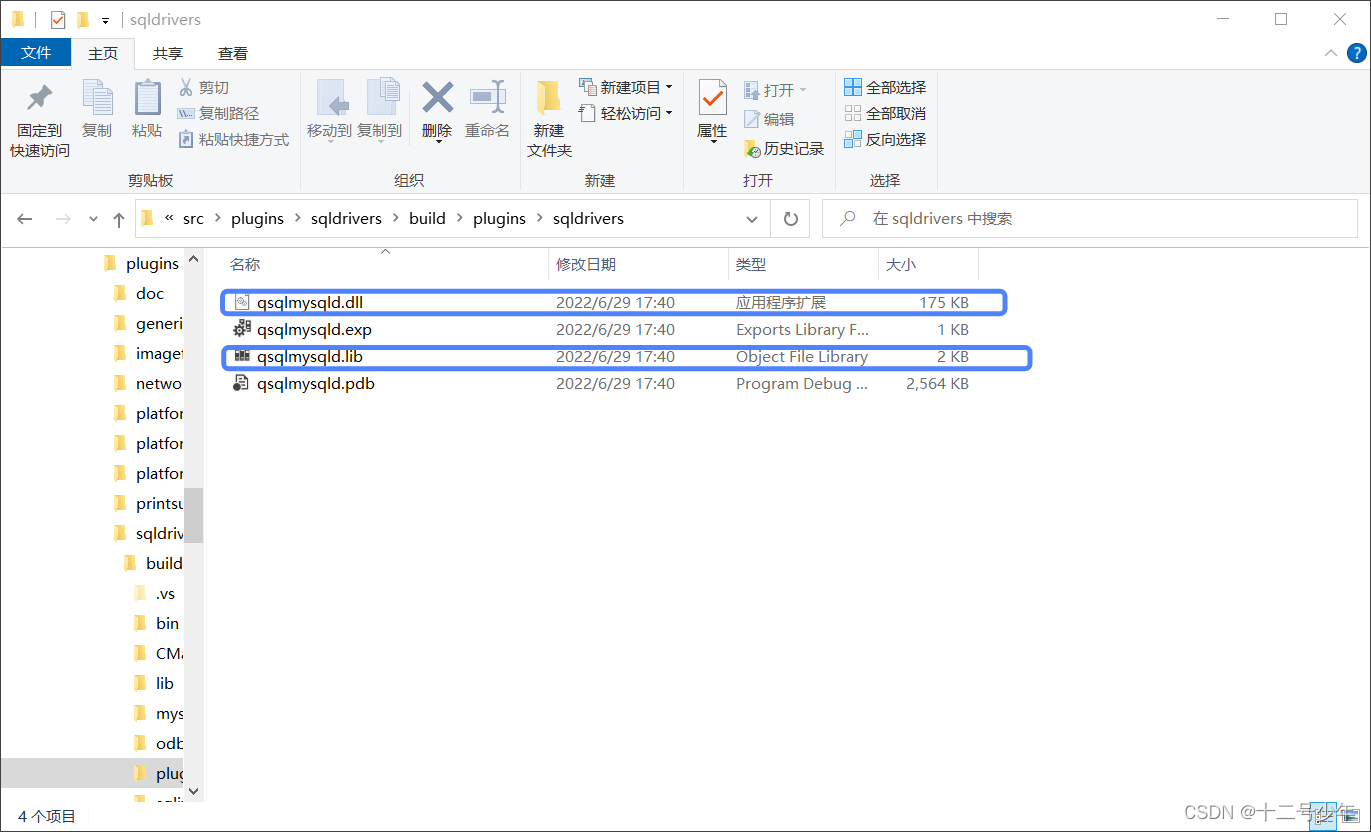Click the 2,564 KB size cell
1371x832 pixels.
click(937, 383)
